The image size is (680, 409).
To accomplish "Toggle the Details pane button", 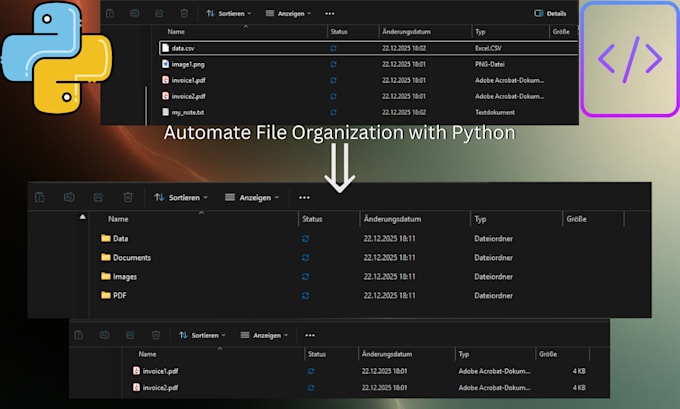I will 550,13.
